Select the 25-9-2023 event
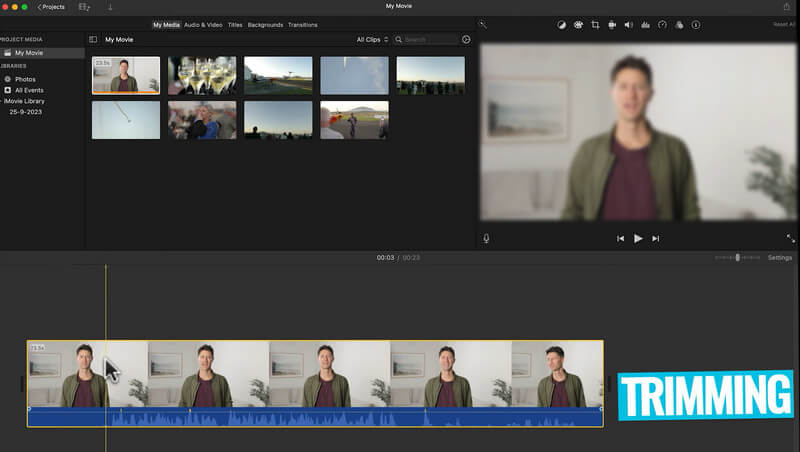The image size is (800, 452). (x=26, y=112)
